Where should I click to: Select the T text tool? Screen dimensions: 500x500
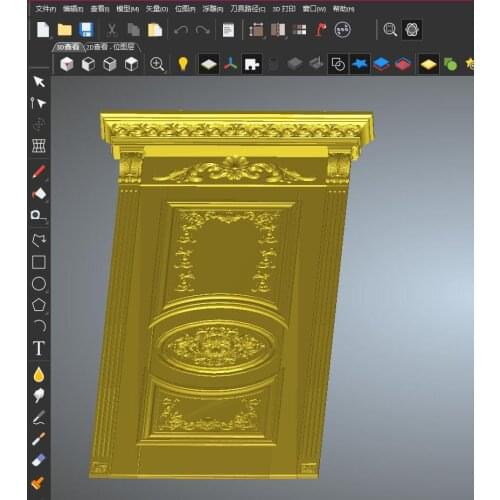coord(39,348)
